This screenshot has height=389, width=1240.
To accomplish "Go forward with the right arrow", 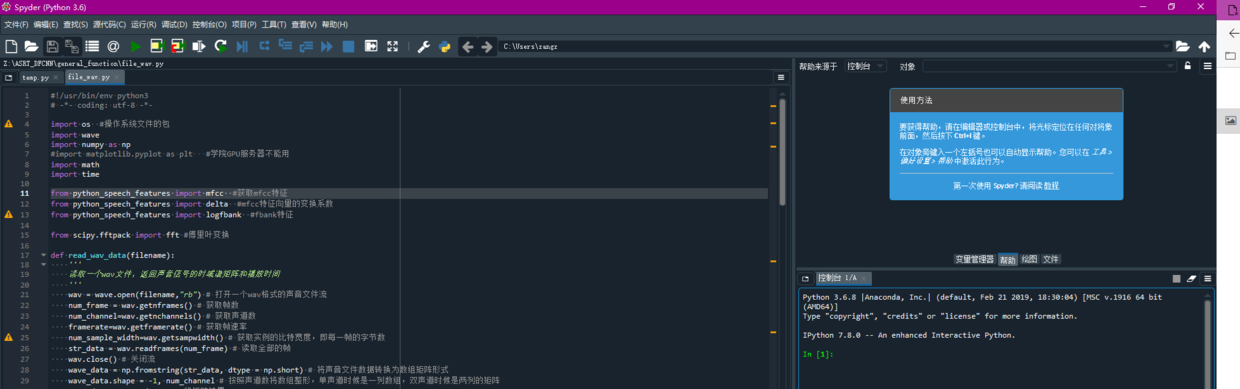I will 486,46.
